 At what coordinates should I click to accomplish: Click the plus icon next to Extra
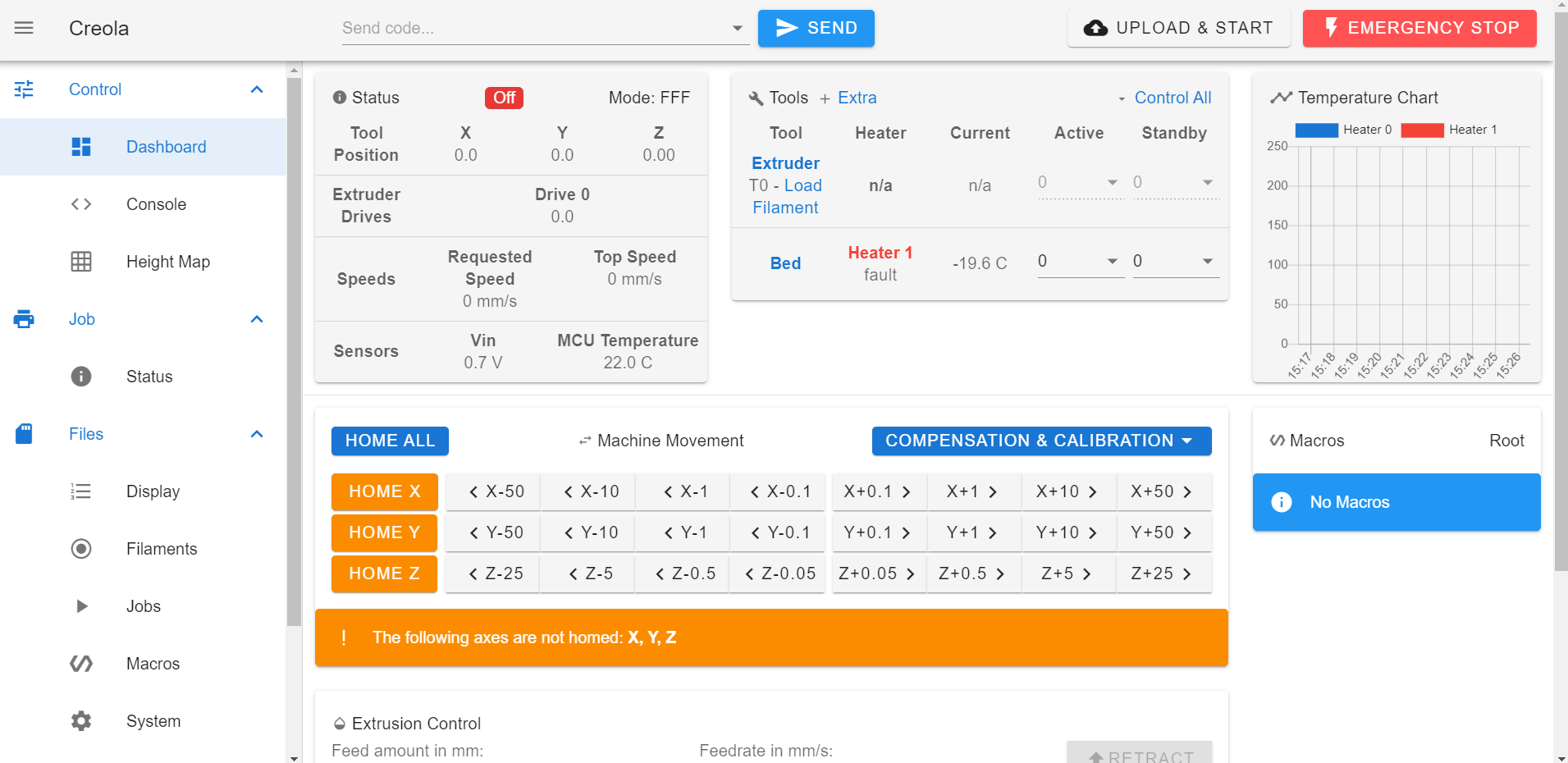click(825, 98)
